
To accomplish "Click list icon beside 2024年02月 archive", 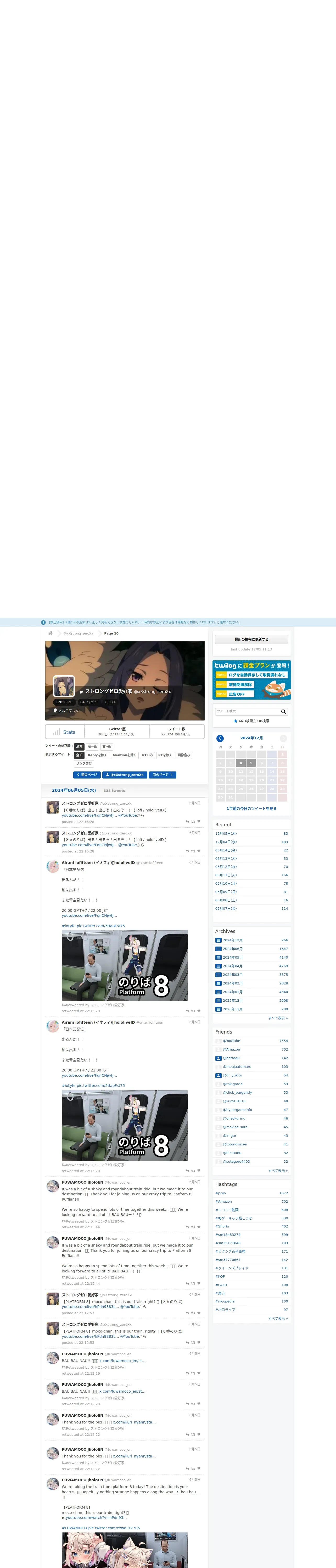I will click(x=218, y=983).
